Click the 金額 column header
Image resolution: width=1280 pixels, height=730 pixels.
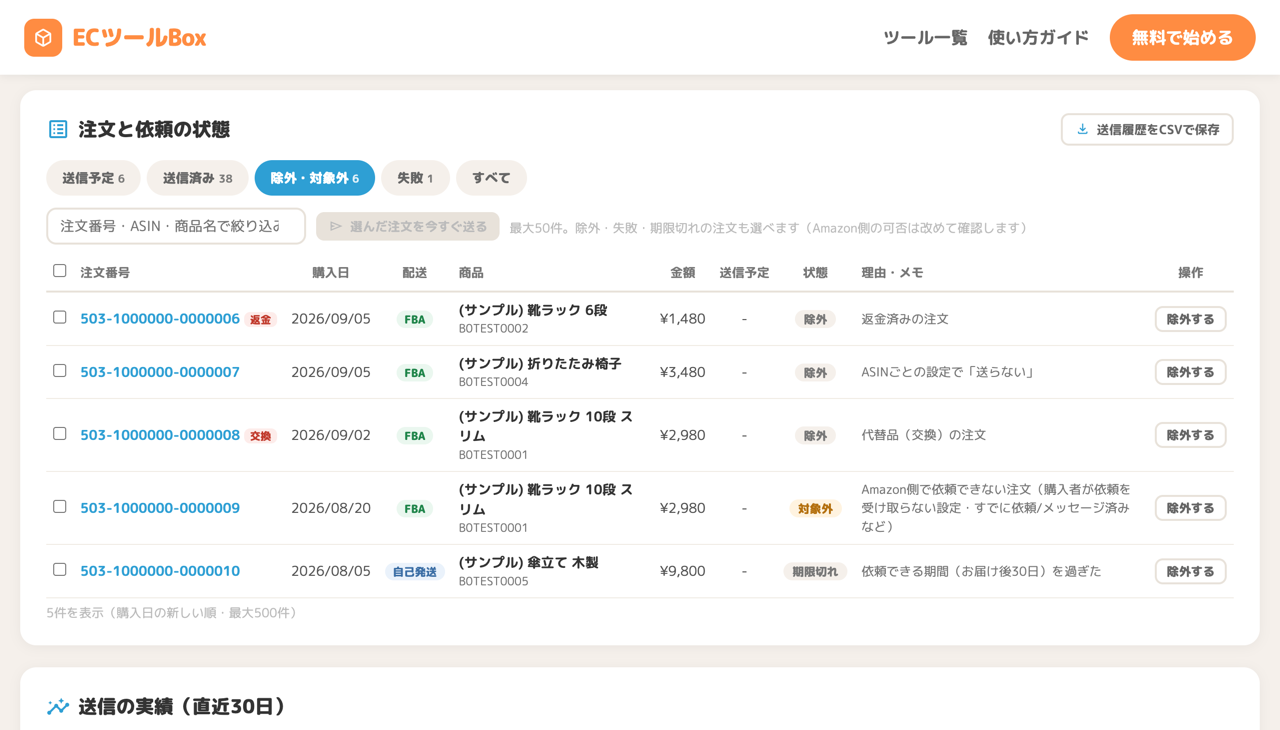(x=683, y=272)
